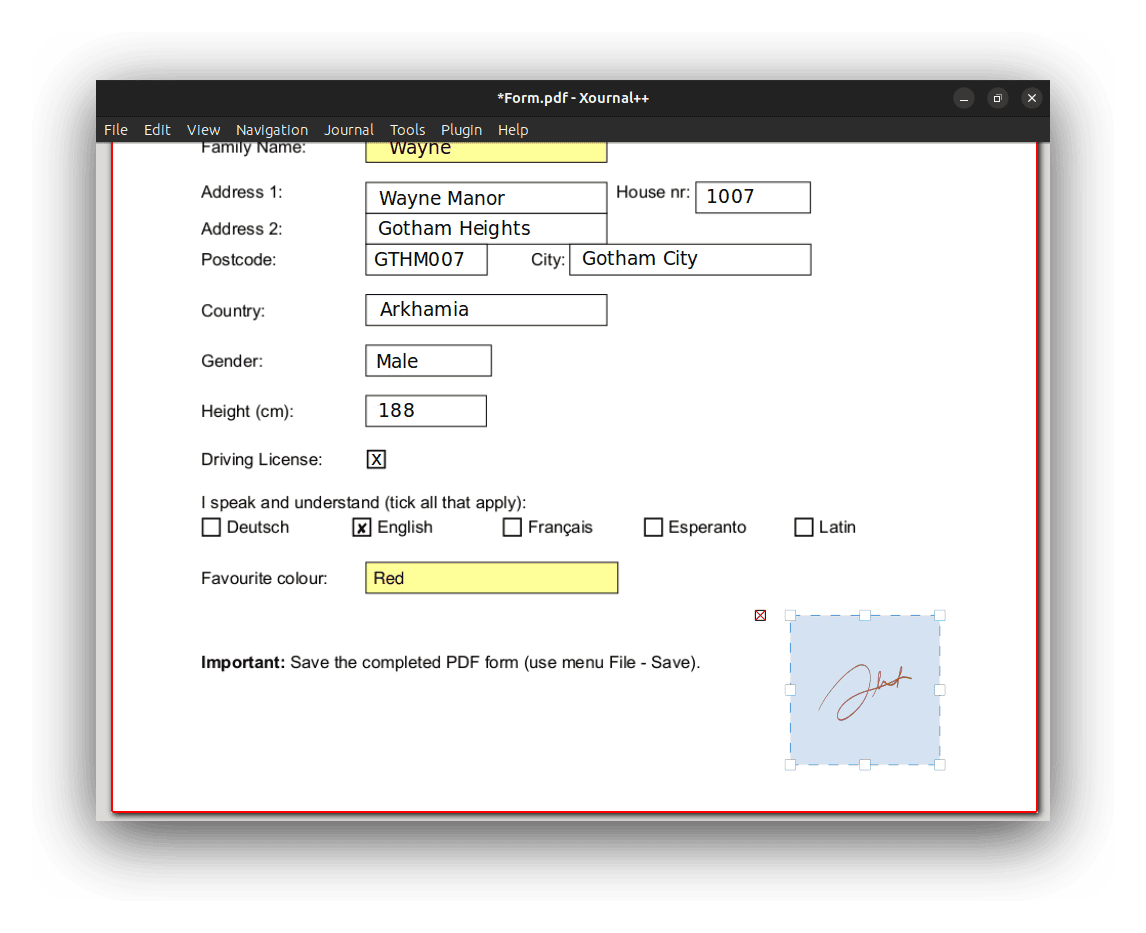
Task: Open the Tools menu
Action: point(407,130)
